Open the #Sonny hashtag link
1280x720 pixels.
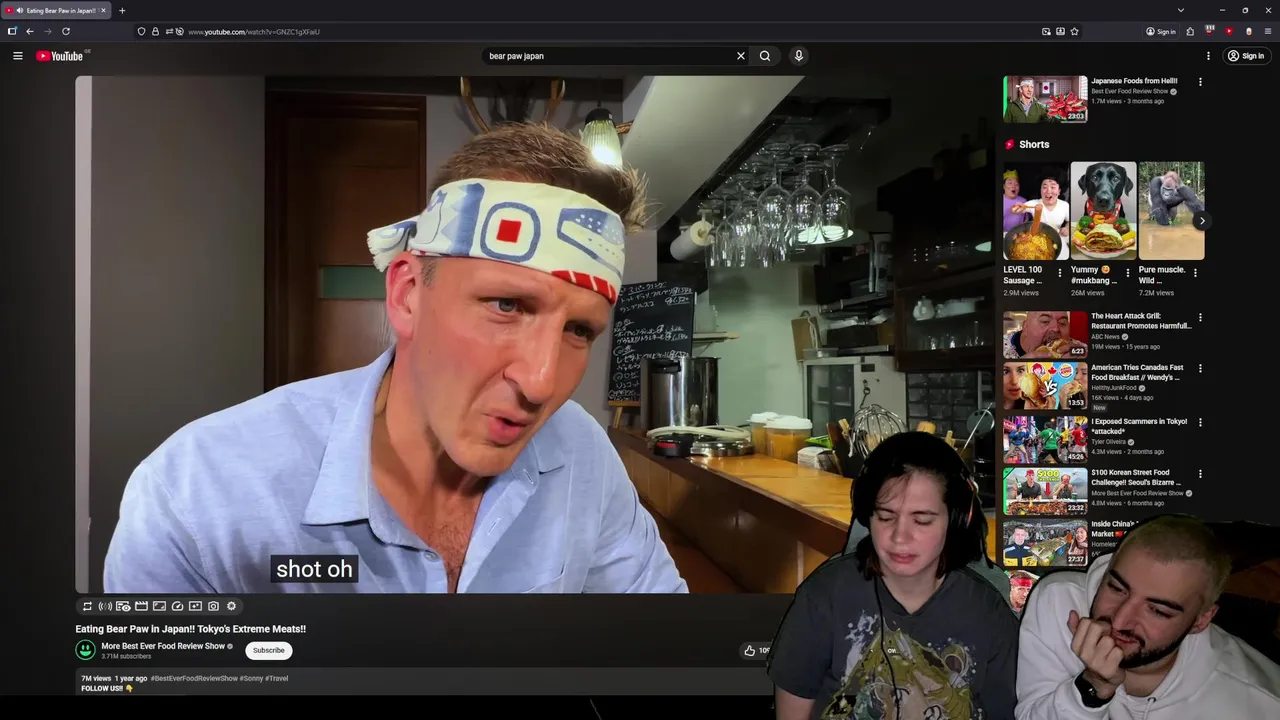[251, 678]
